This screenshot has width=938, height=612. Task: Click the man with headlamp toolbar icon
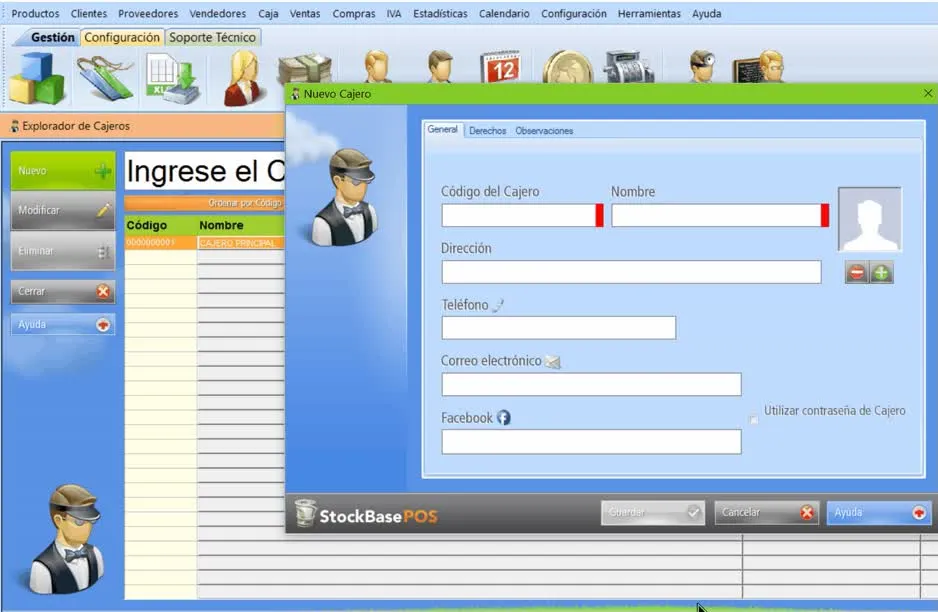702,67
